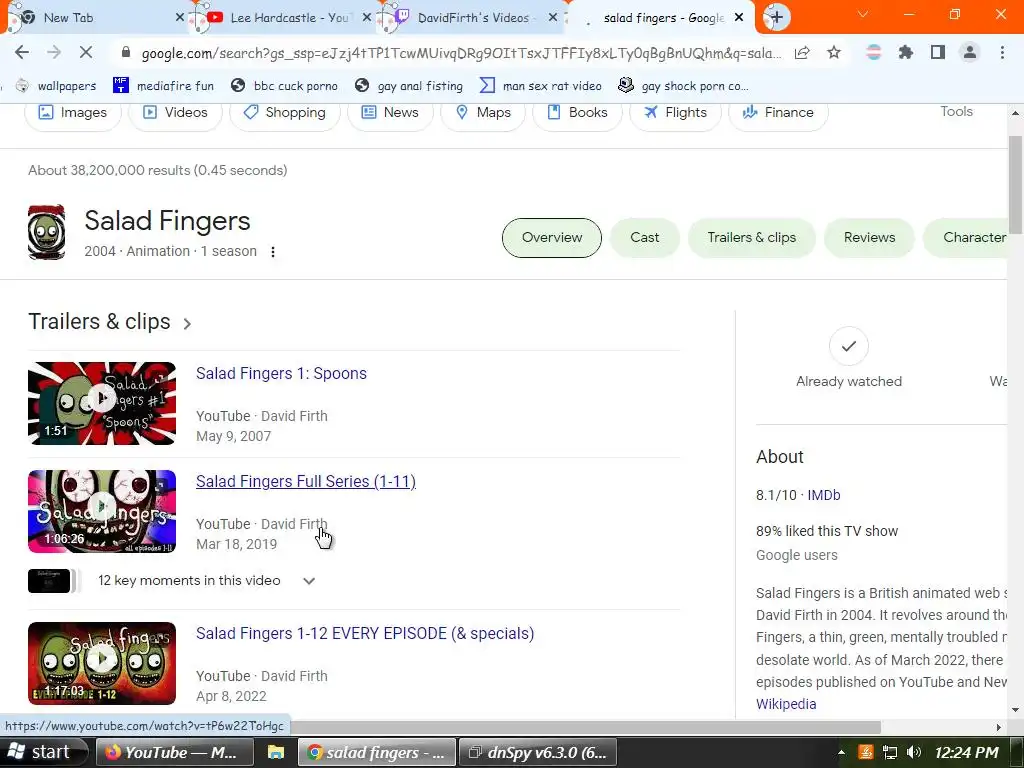The height and width of the screenshot is (768, 1024).
Task: Expand 12 key moments in this video
Action: [309, 581]
